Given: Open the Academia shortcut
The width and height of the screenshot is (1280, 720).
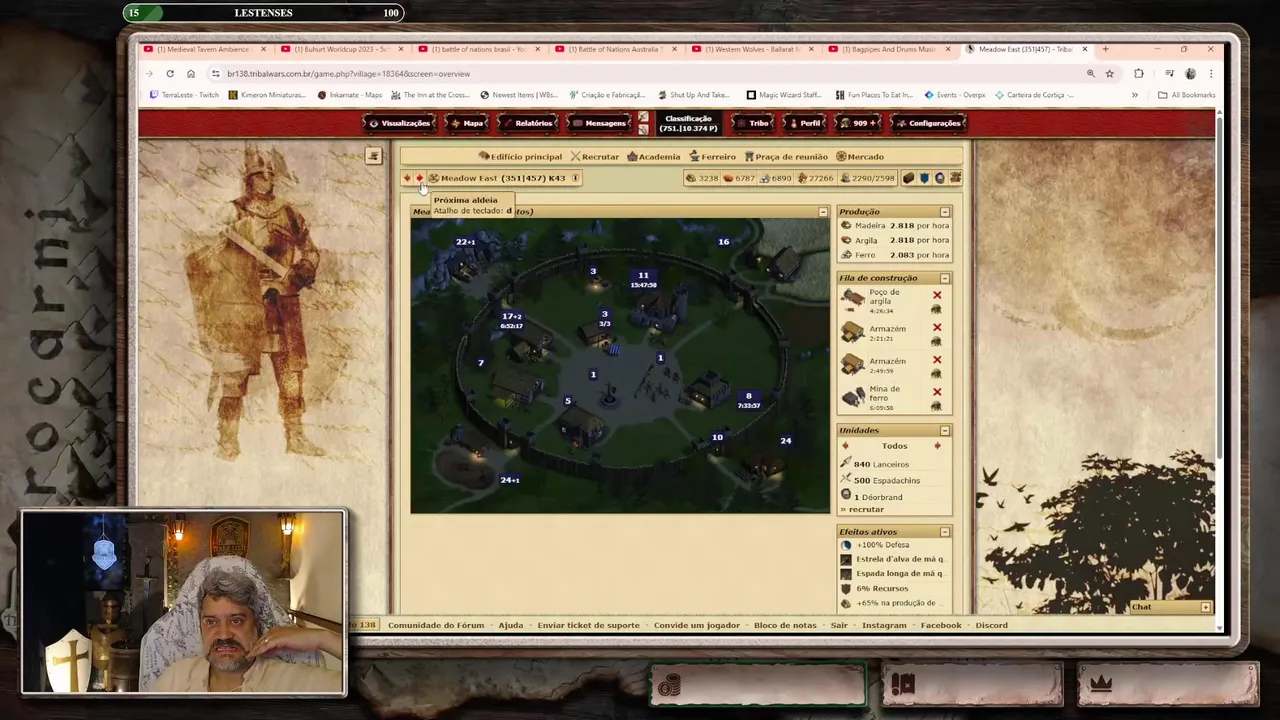Looking at the screenshot, I should (654, 156).
